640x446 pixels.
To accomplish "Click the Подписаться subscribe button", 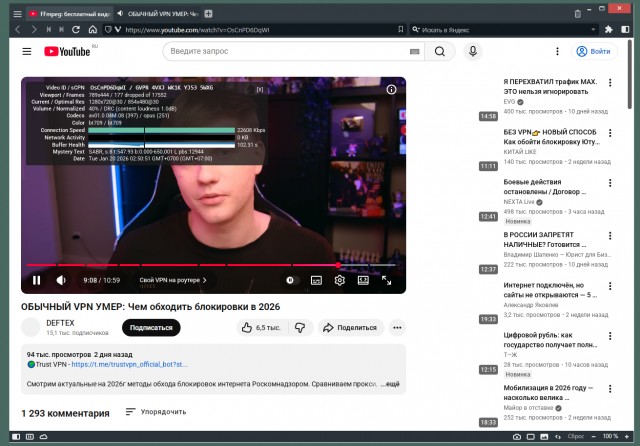I will 151,328.
